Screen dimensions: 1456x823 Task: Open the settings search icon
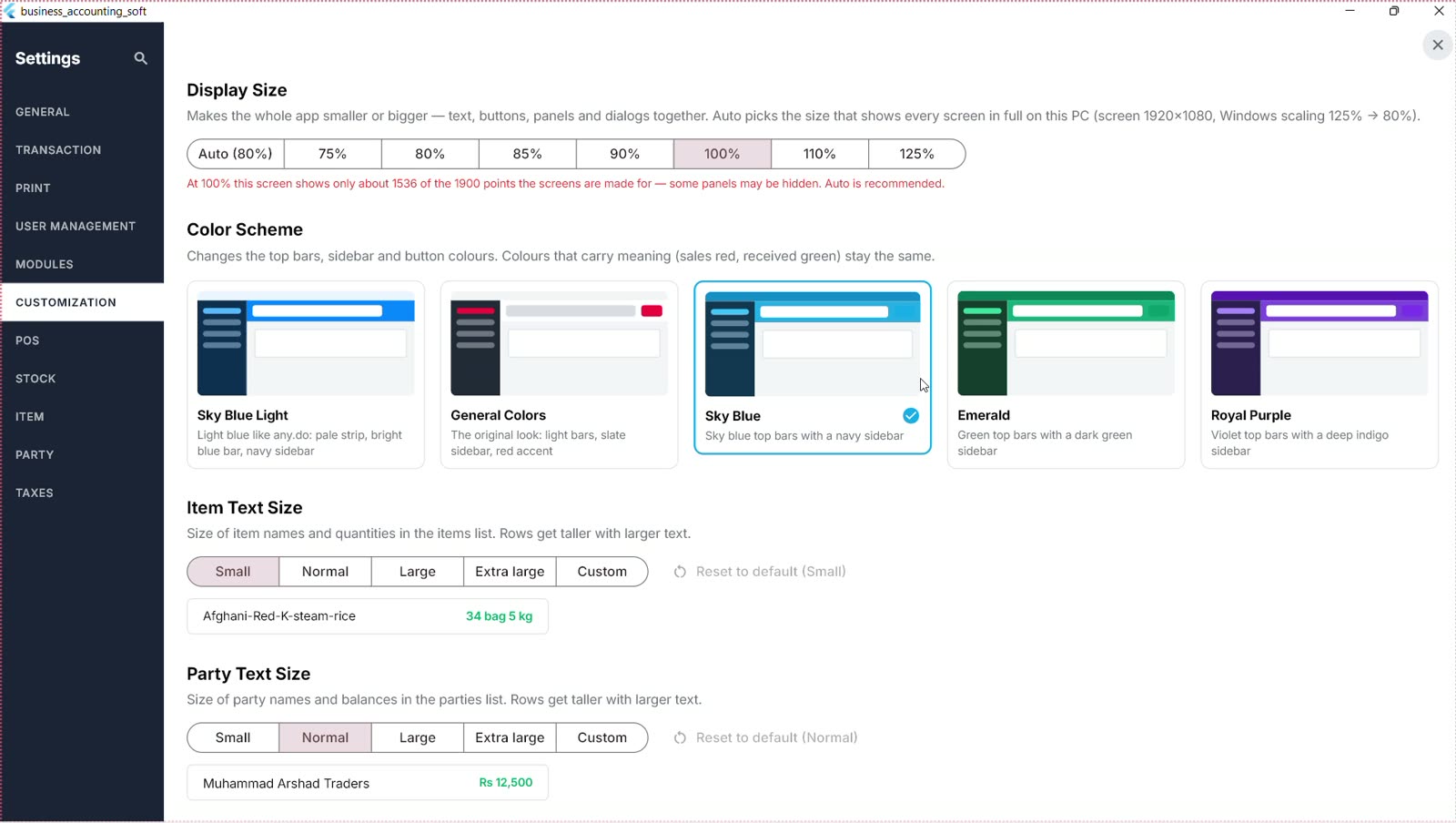140,58
